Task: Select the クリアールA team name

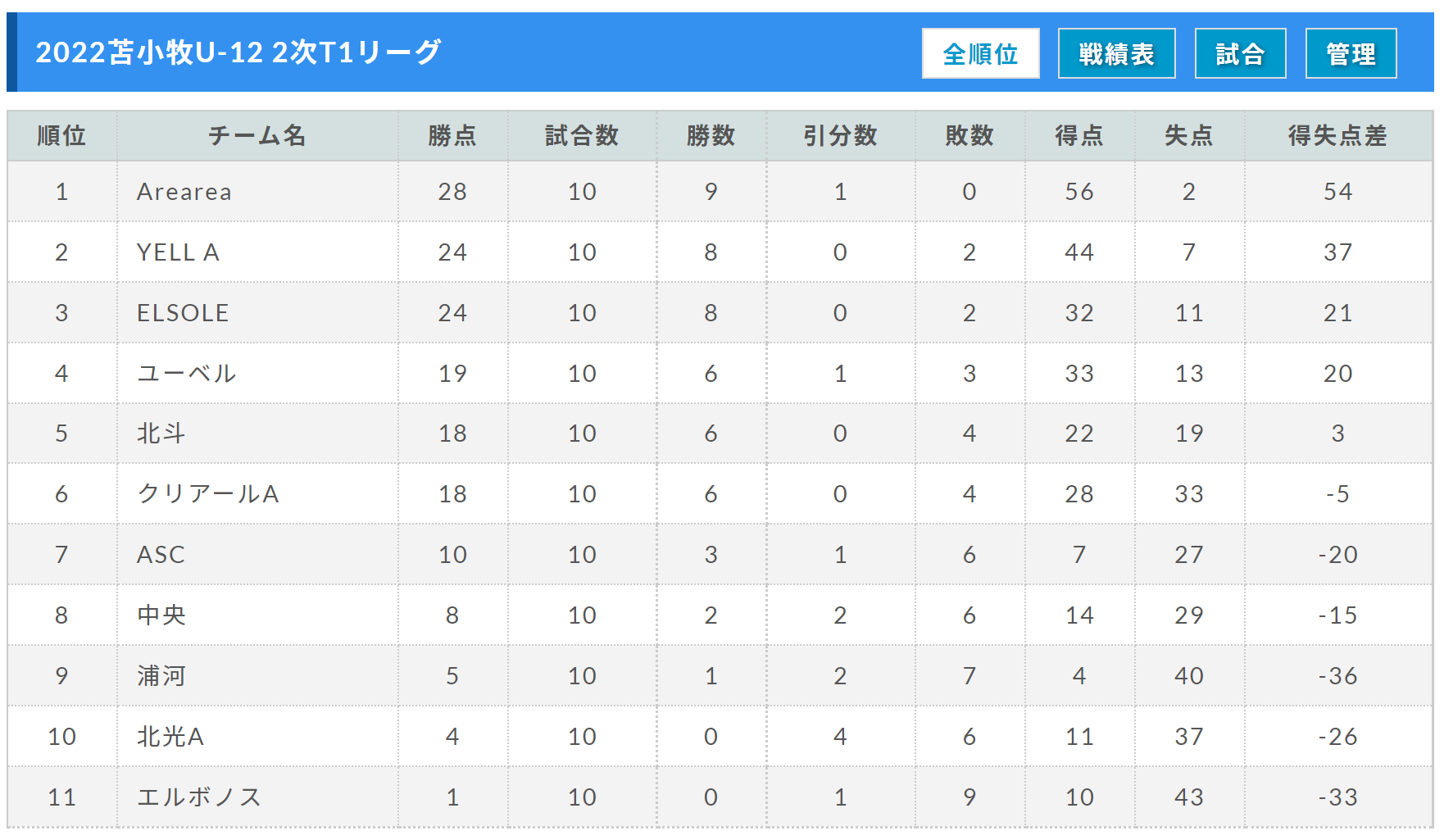Action: point(208,494)
